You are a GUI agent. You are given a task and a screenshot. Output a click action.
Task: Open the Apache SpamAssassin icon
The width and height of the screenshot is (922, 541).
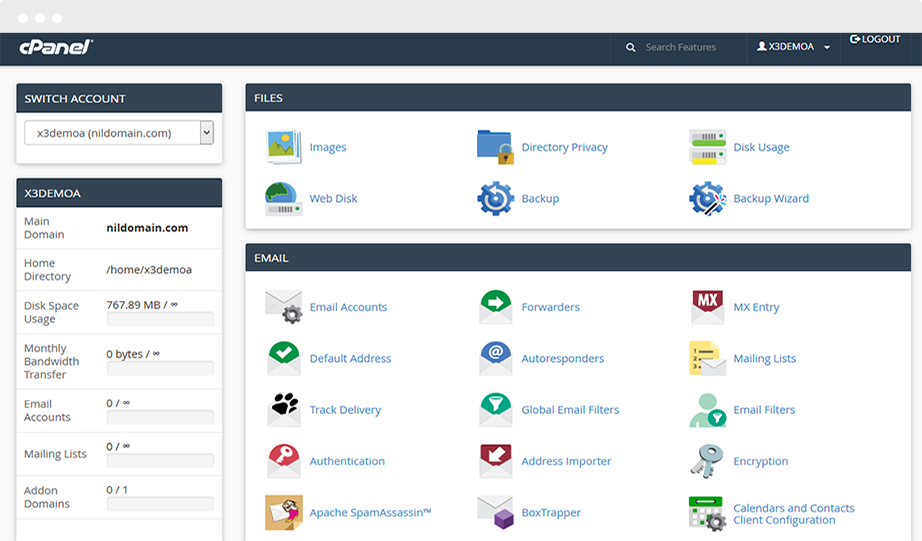tap(284, 512)
